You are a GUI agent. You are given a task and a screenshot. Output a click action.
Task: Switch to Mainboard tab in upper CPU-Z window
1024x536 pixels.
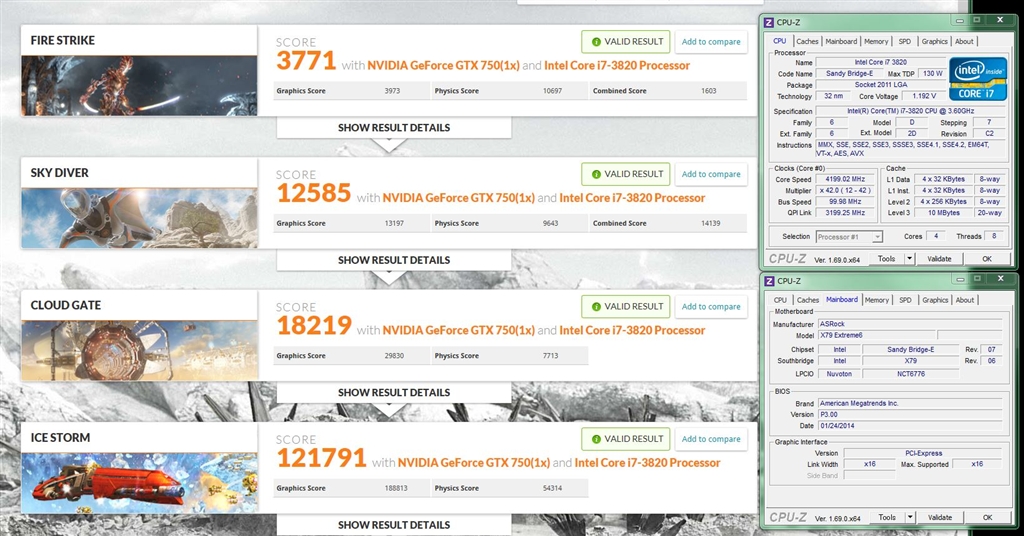(x=841, y=41)
